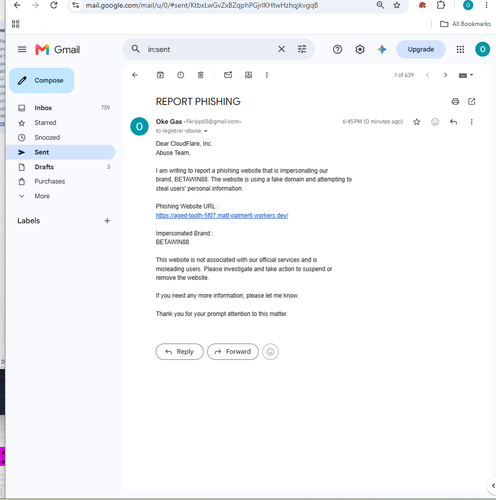This screenshot has height=500, width=496.
Task: Click the Upgrade button
Action: (421, 49)
